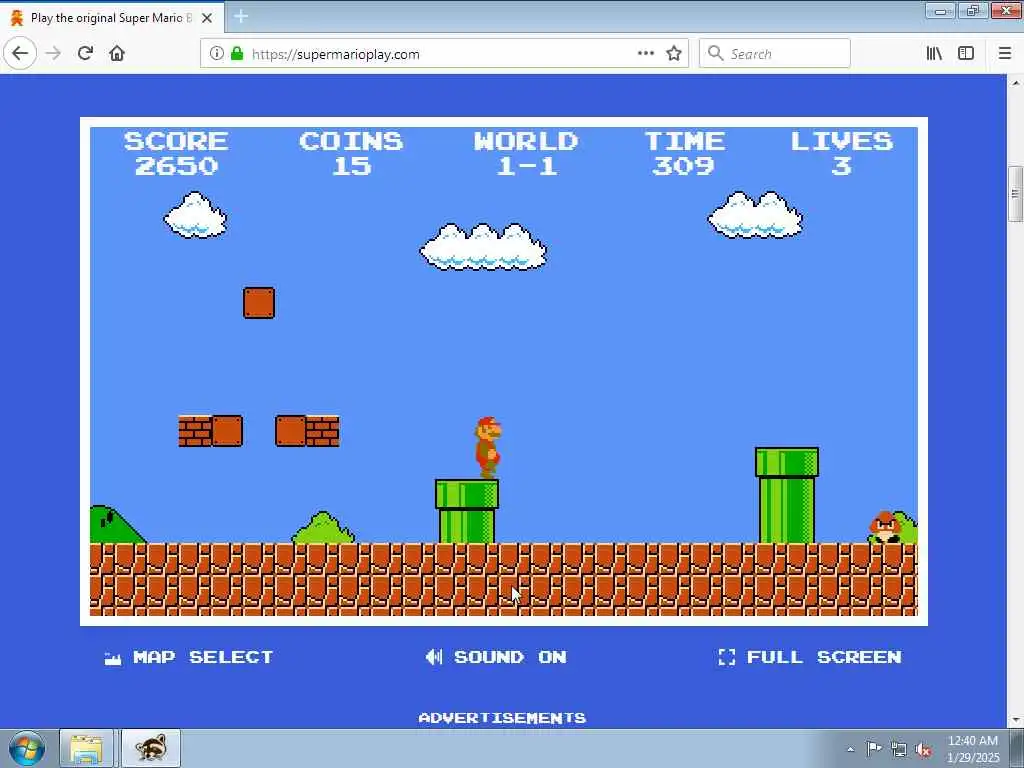The height and width of the screenshot is (768, 1024).
Task: Minimize the browser window
Action: click(x=941, y=10)
